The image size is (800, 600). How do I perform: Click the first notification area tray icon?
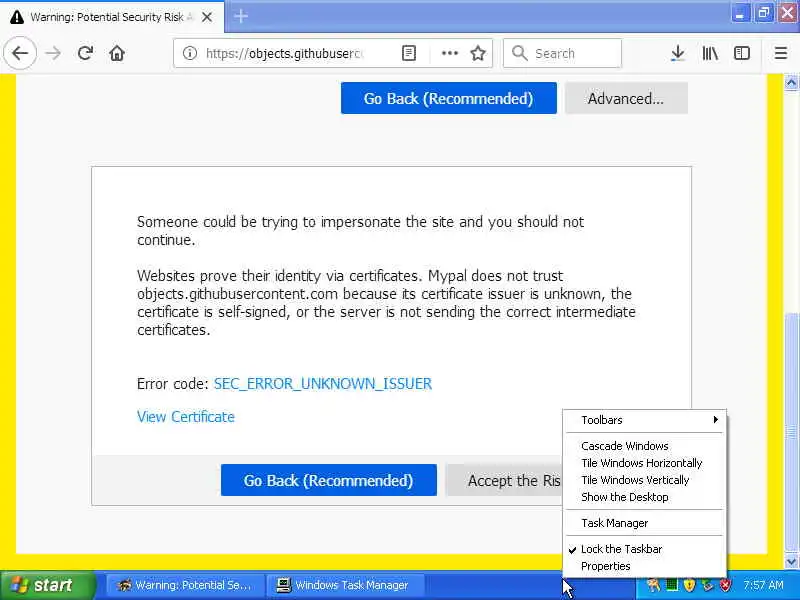coord(654,585)
